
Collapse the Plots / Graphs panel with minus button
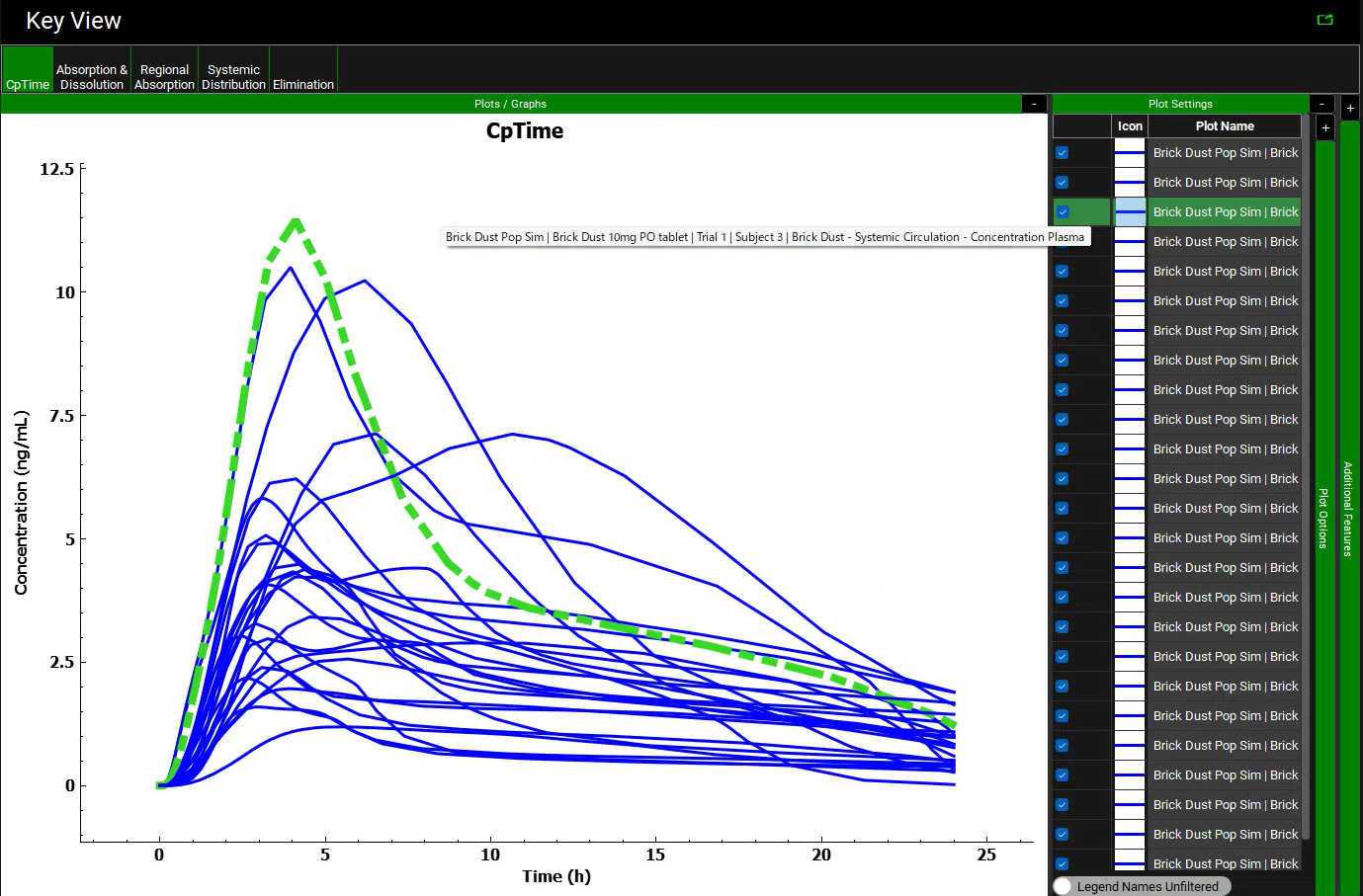pyautogui.click(x=1034, y=104)
